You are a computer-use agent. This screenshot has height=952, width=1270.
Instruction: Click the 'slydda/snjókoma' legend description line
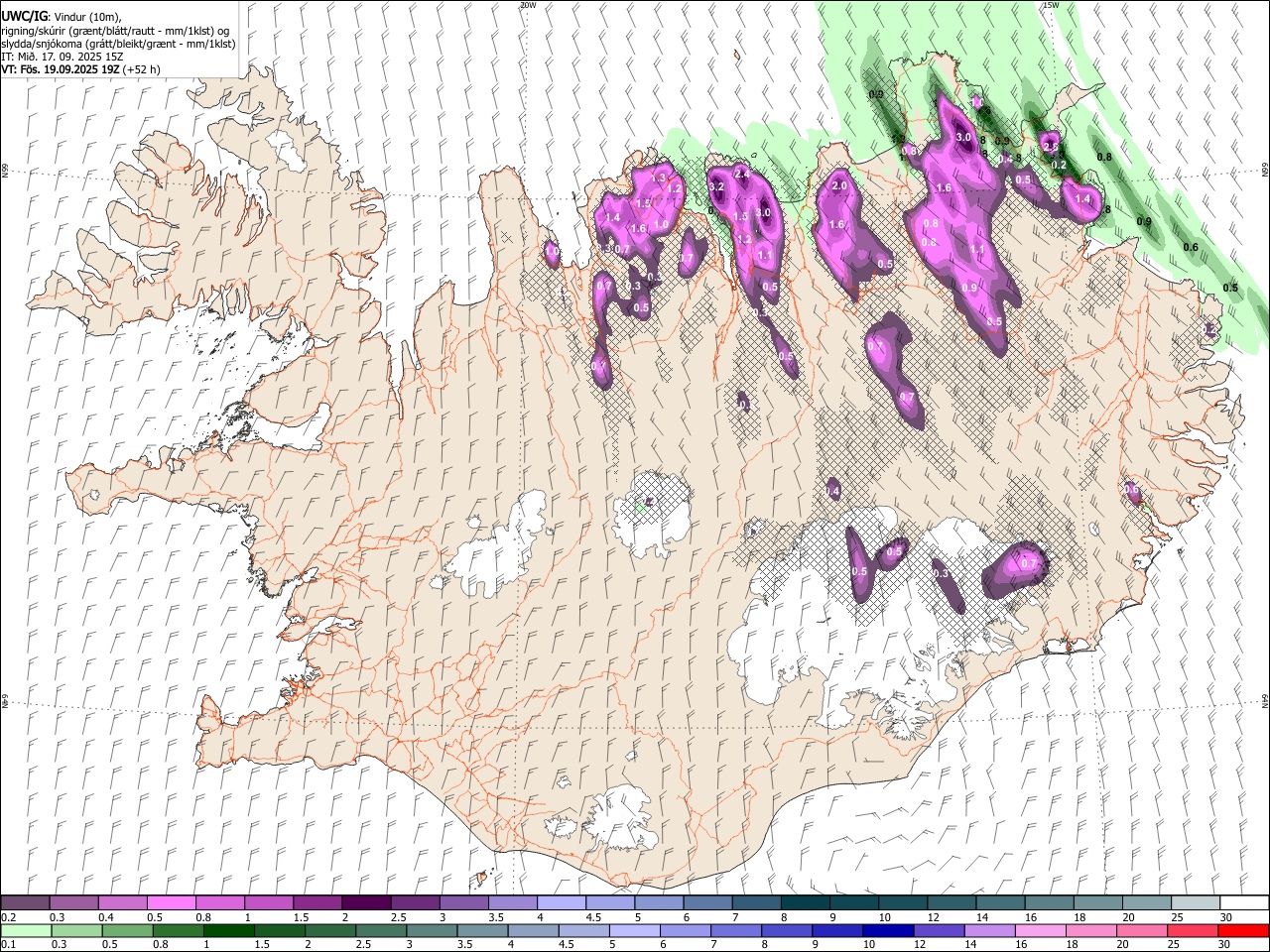click(x=118, y=44)
